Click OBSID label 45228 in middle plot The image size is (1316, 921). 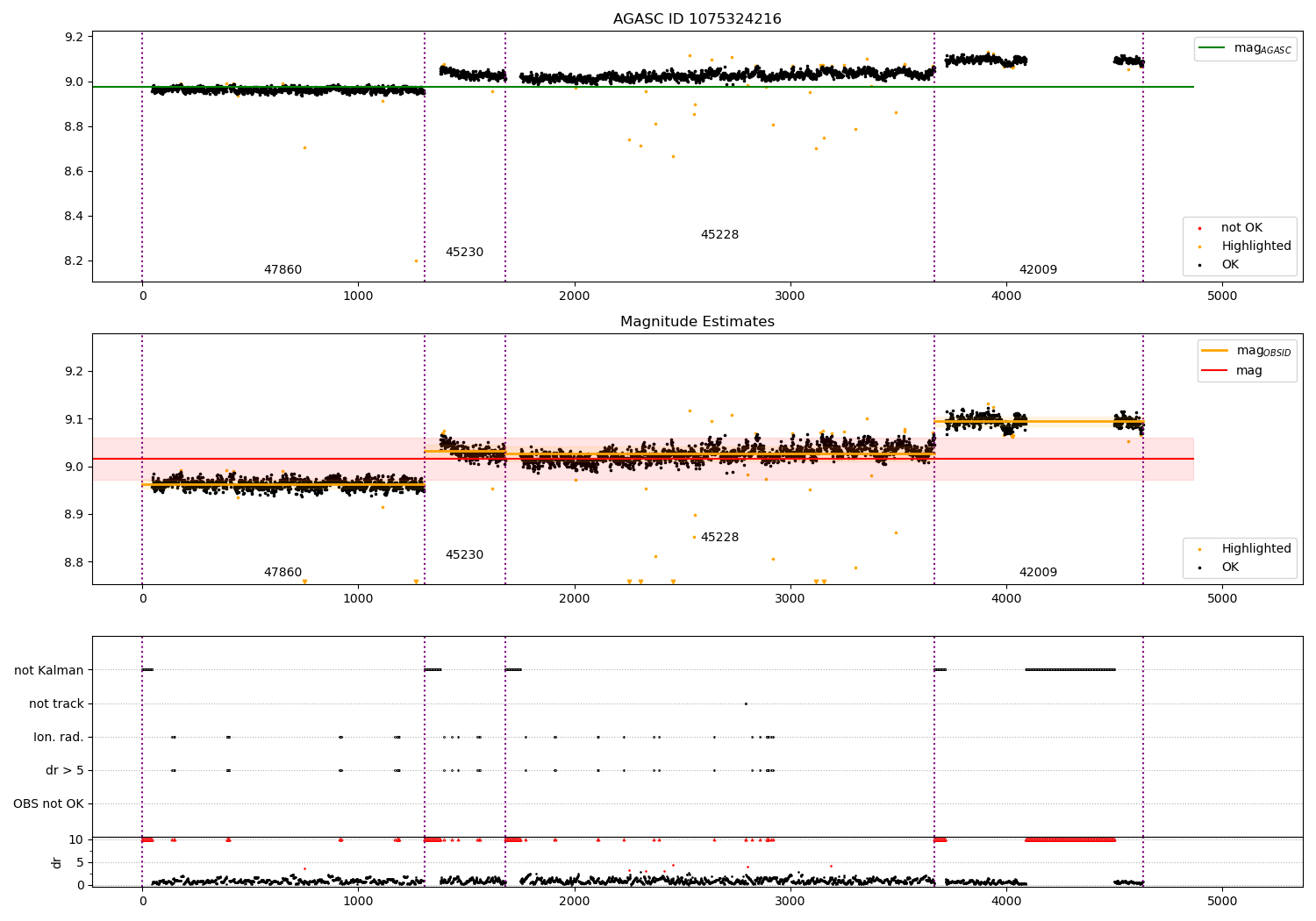point(719,538)
